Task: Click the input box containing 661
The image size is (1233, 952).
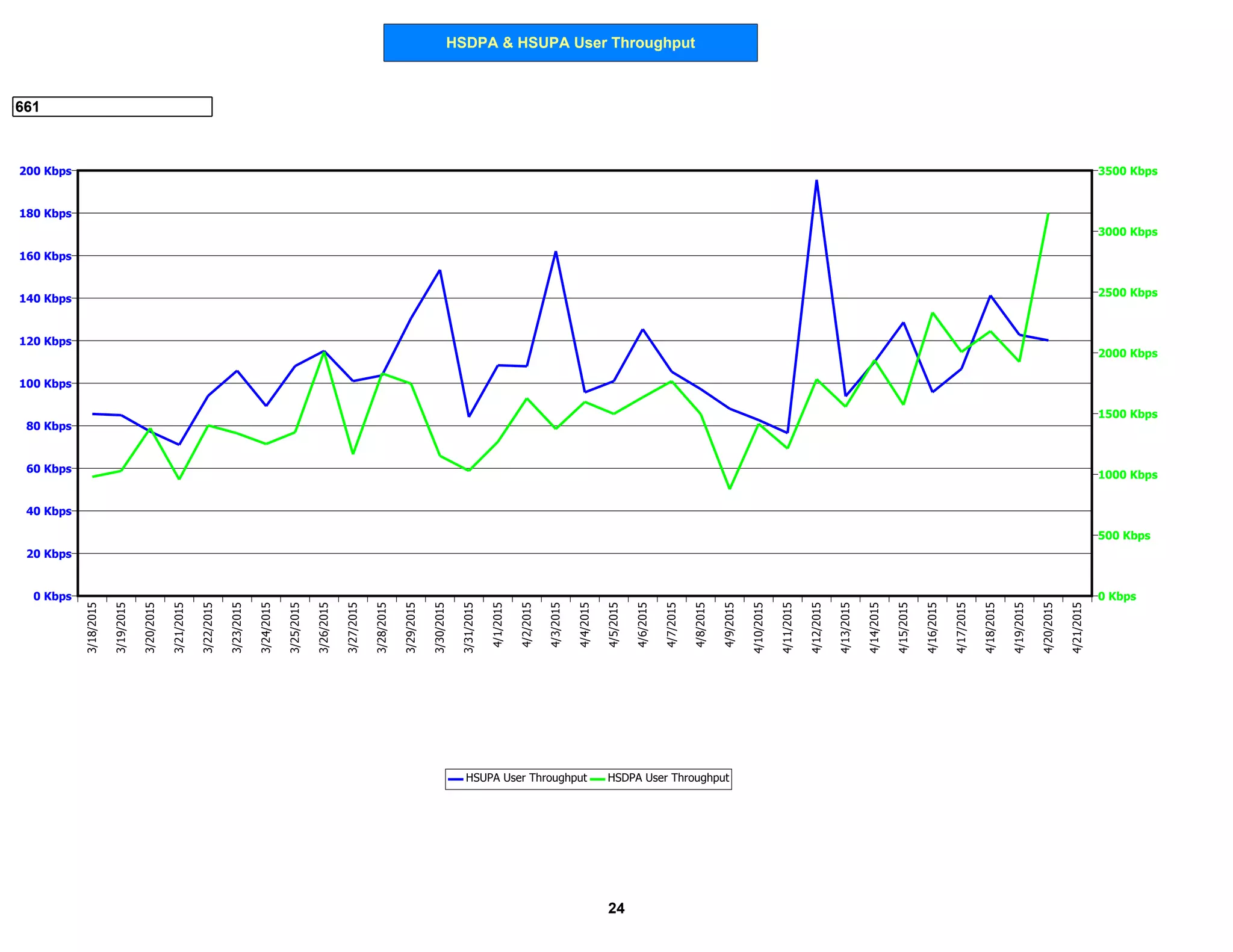Action: 112,107
